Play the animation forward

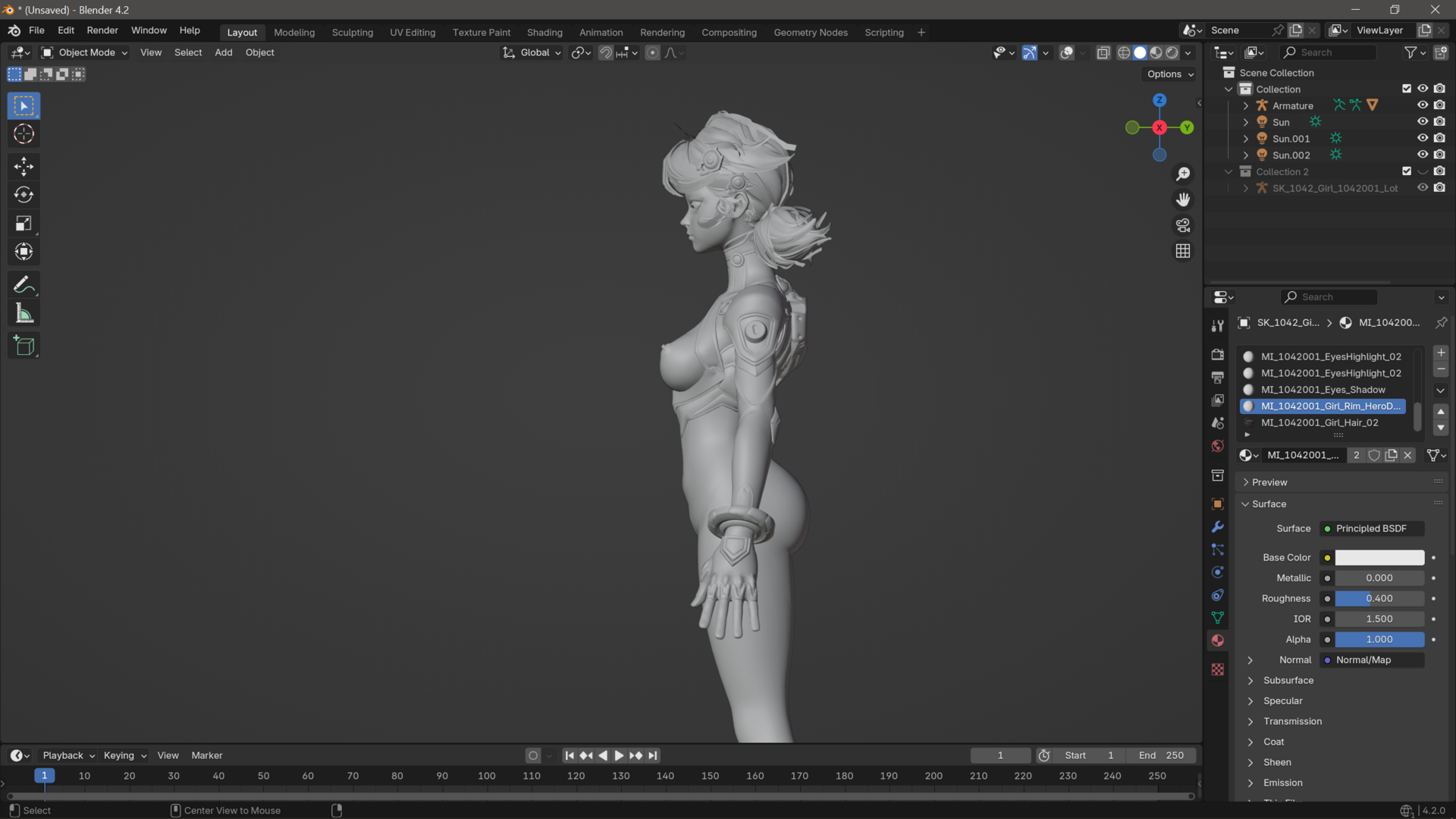coord(619,756)
